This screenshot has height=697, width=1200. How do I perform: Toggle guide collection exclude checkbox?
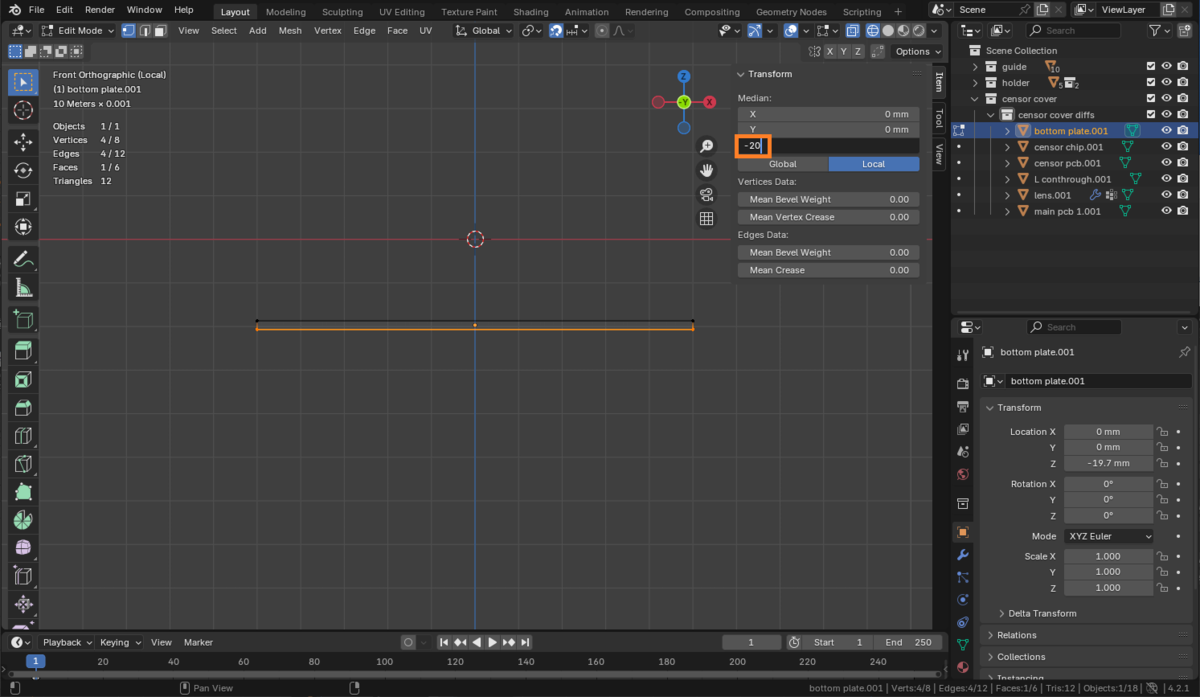[x=1151, y=67]
